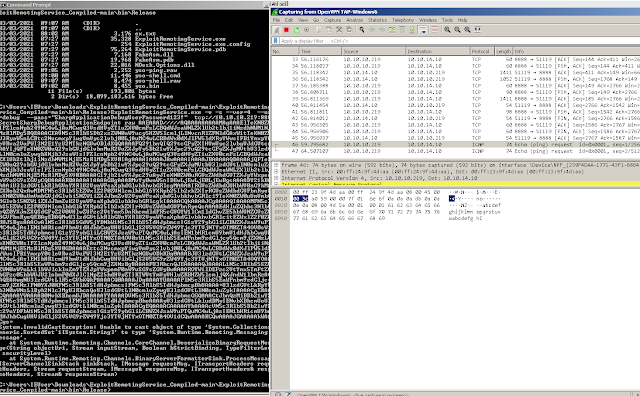Select ICMP echo request packet 46

(x=456, y=145)
